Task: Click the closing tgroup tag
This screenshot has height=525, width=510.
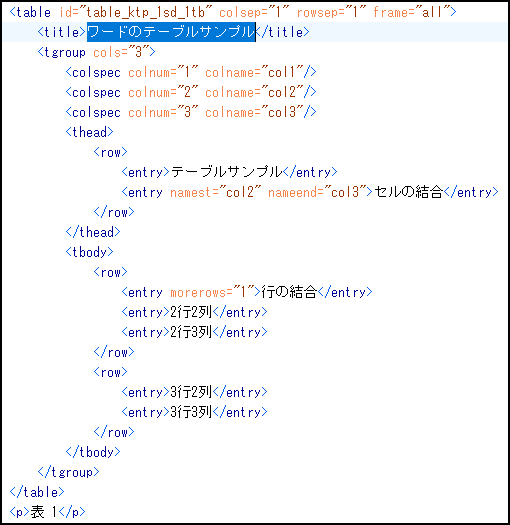Action: 68,472
